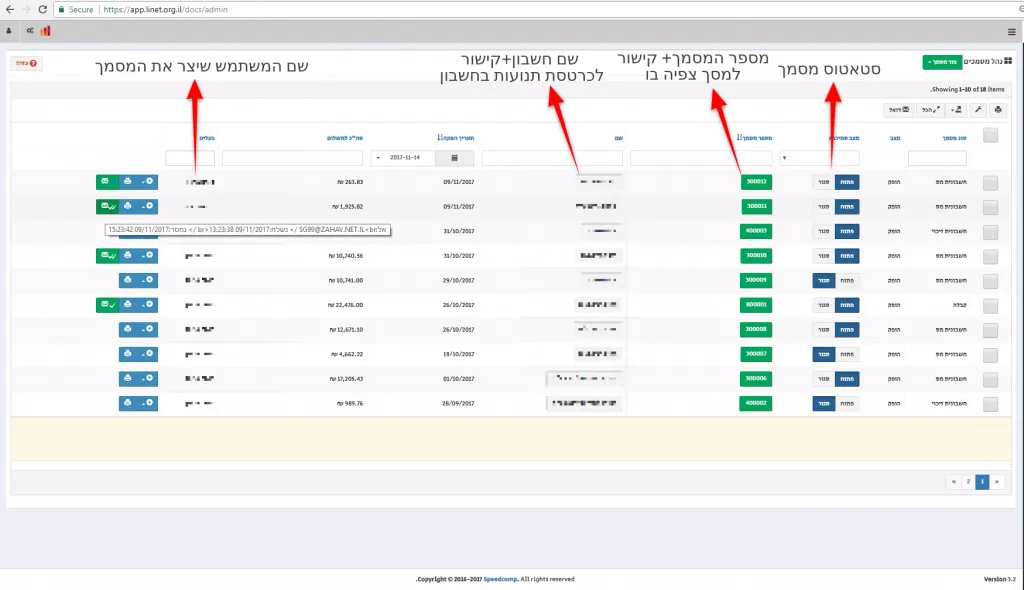This screenshot has width=1024, height=590.
Task: Click the user profile icon in the top bar
Action: [x=9, y=31]
